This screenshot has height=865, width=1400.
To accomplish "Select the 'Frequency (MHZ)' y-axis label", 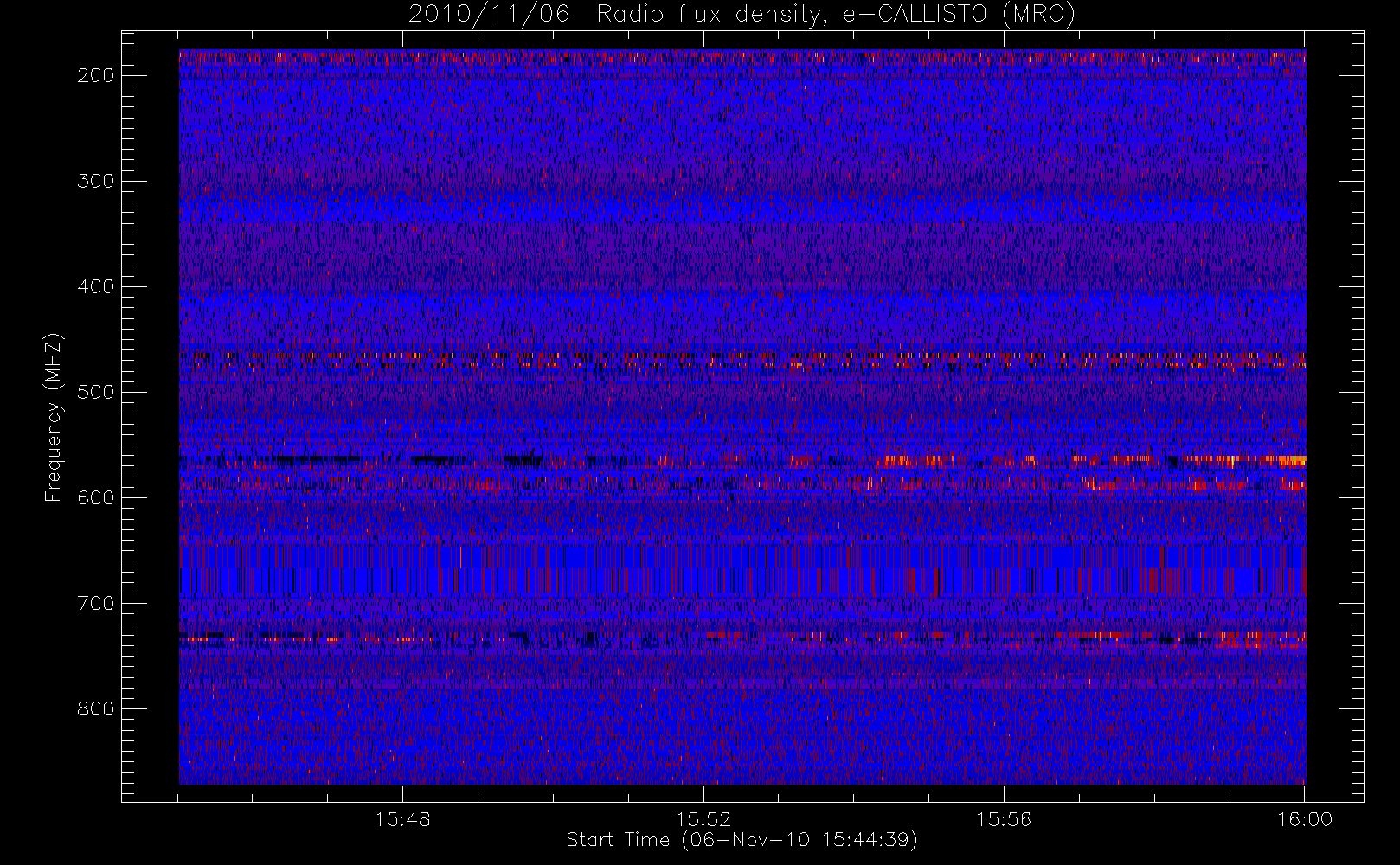I will click(54, 417).
